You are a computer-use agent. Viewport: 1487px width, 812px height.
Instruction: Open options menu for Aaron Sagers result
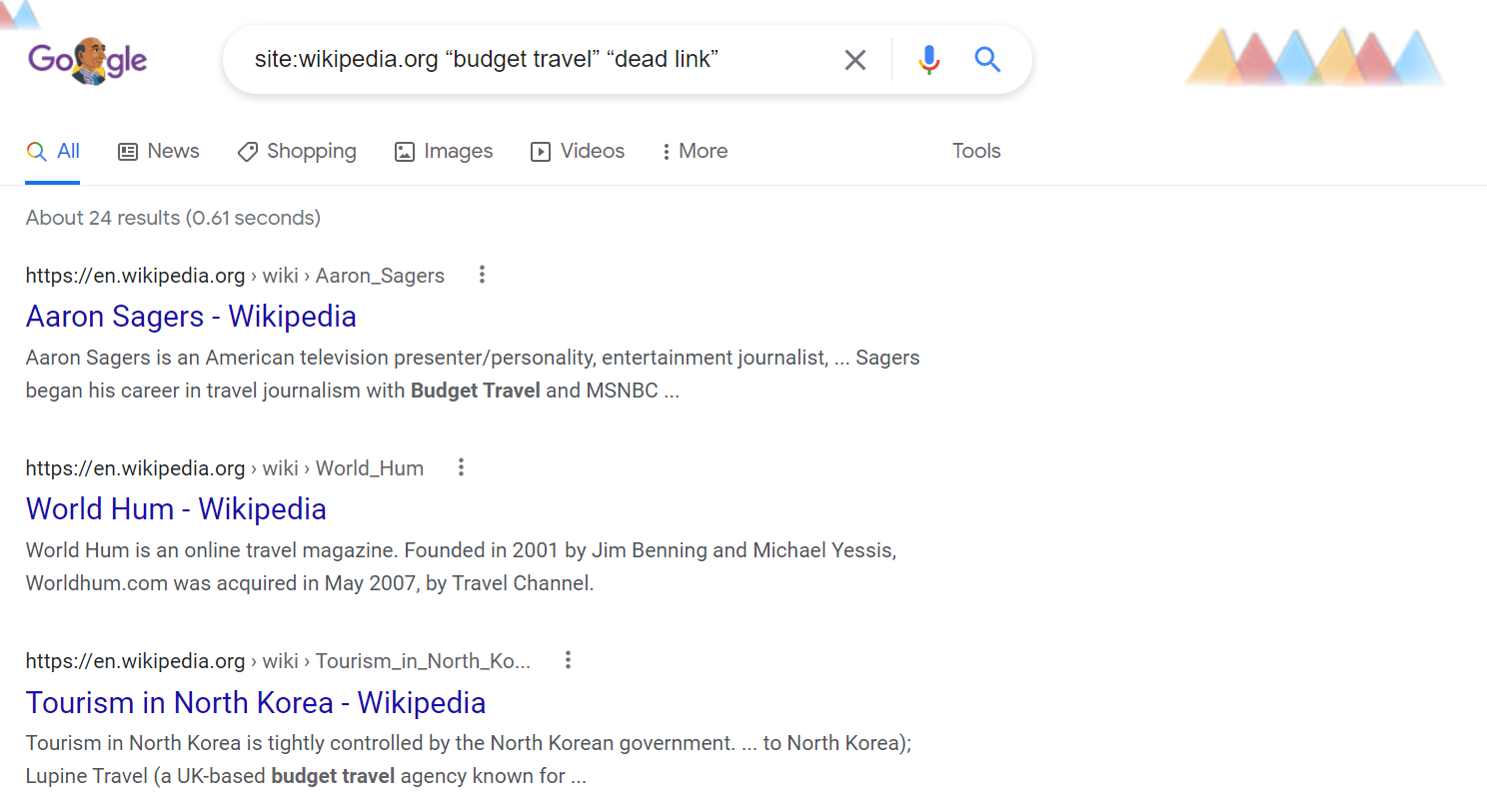point(482,275)
